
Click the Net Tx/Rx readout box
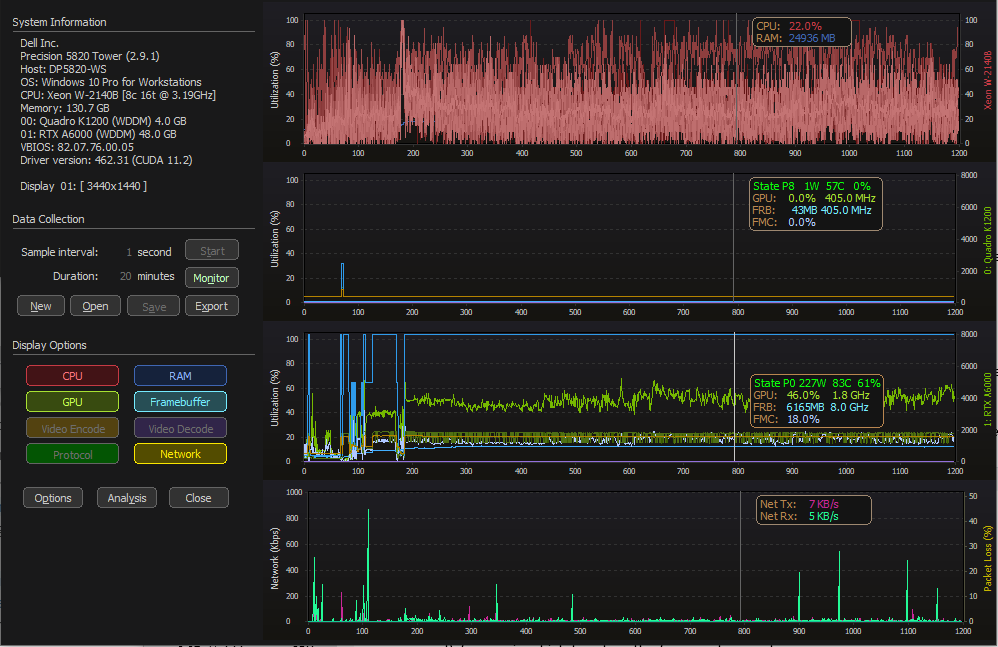(813, 510)
